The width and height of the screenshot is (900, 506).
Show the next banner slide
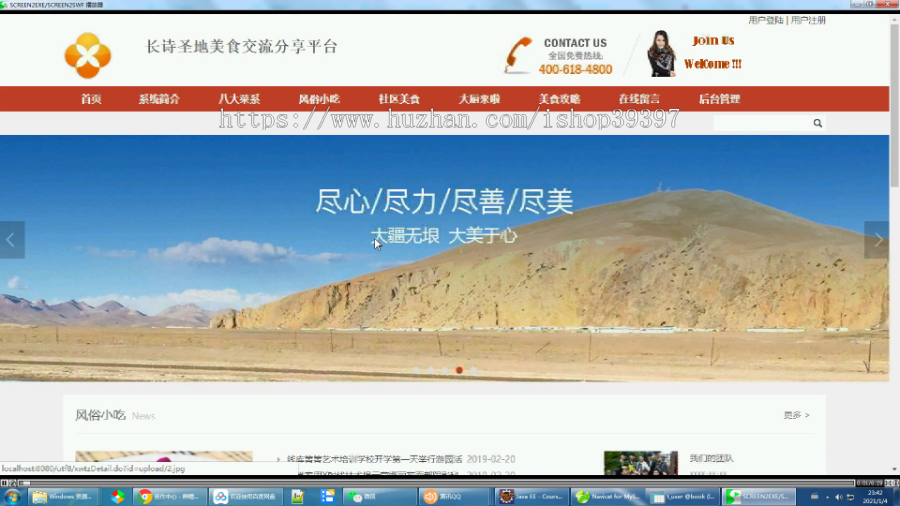click(x=876, y=240)
